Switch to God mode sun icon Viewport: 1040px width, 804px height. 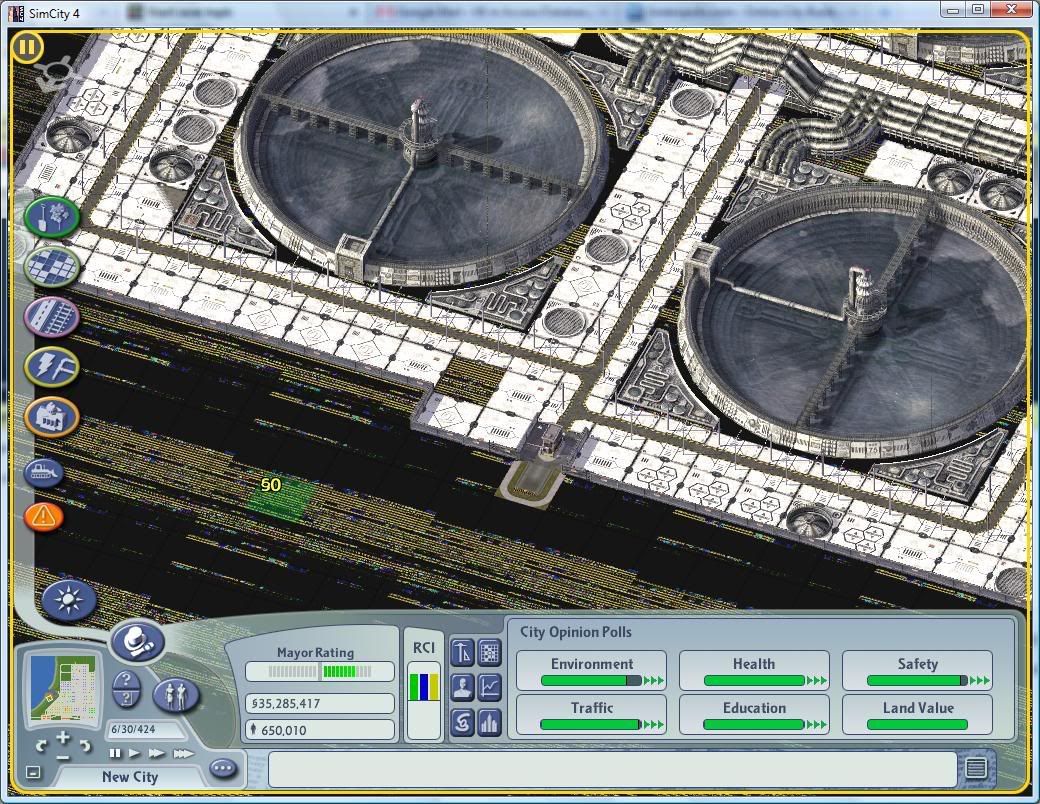point(69,600)
